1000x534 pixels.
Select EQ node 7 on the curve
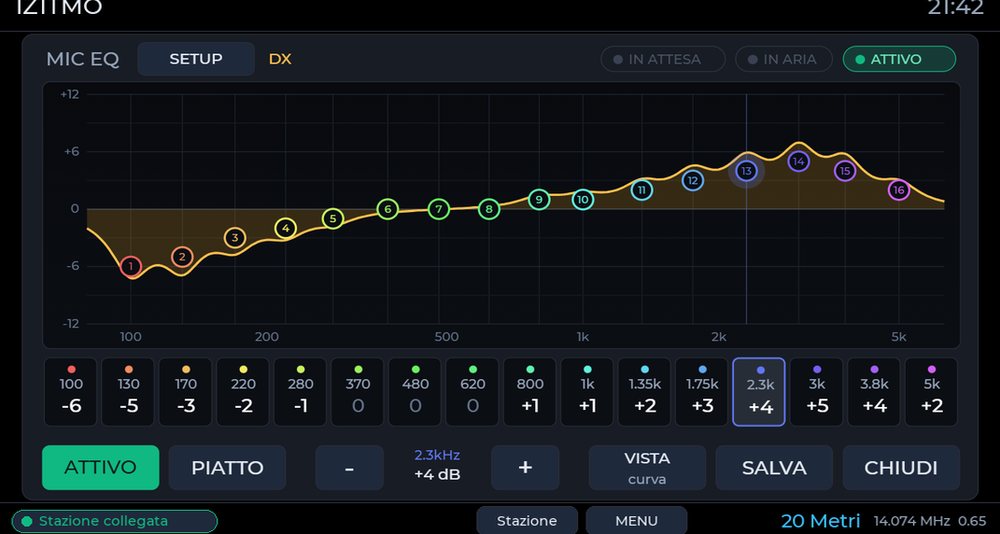tap(439, 209)
